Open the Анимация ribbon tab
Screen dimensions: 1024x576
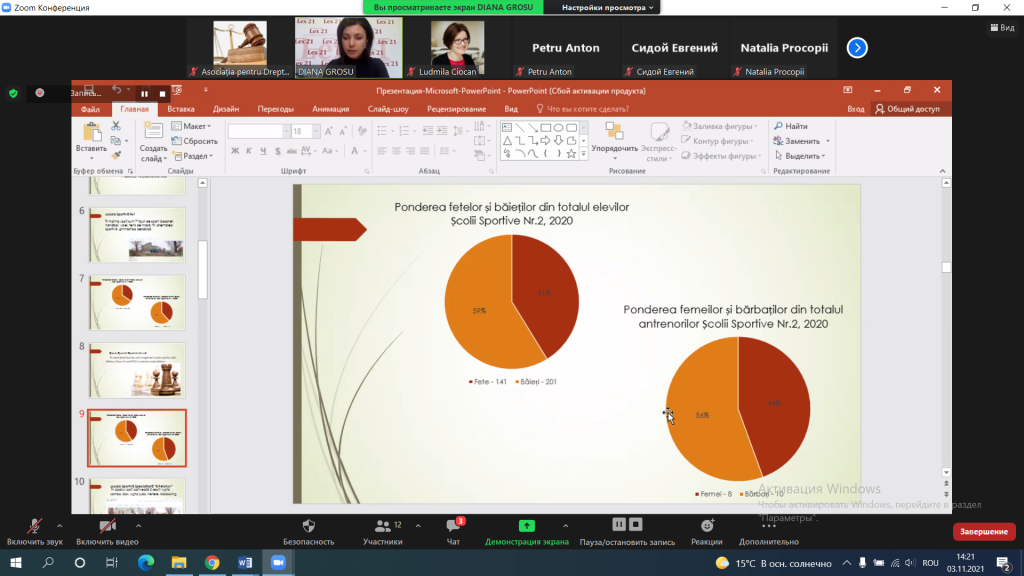point(330,109)
